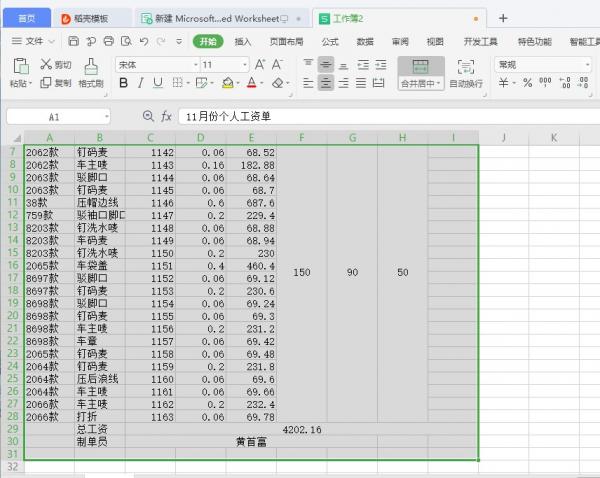Screen dimensions: 600x478
Task: Click the red font color A icon
Action: [251, 83]
